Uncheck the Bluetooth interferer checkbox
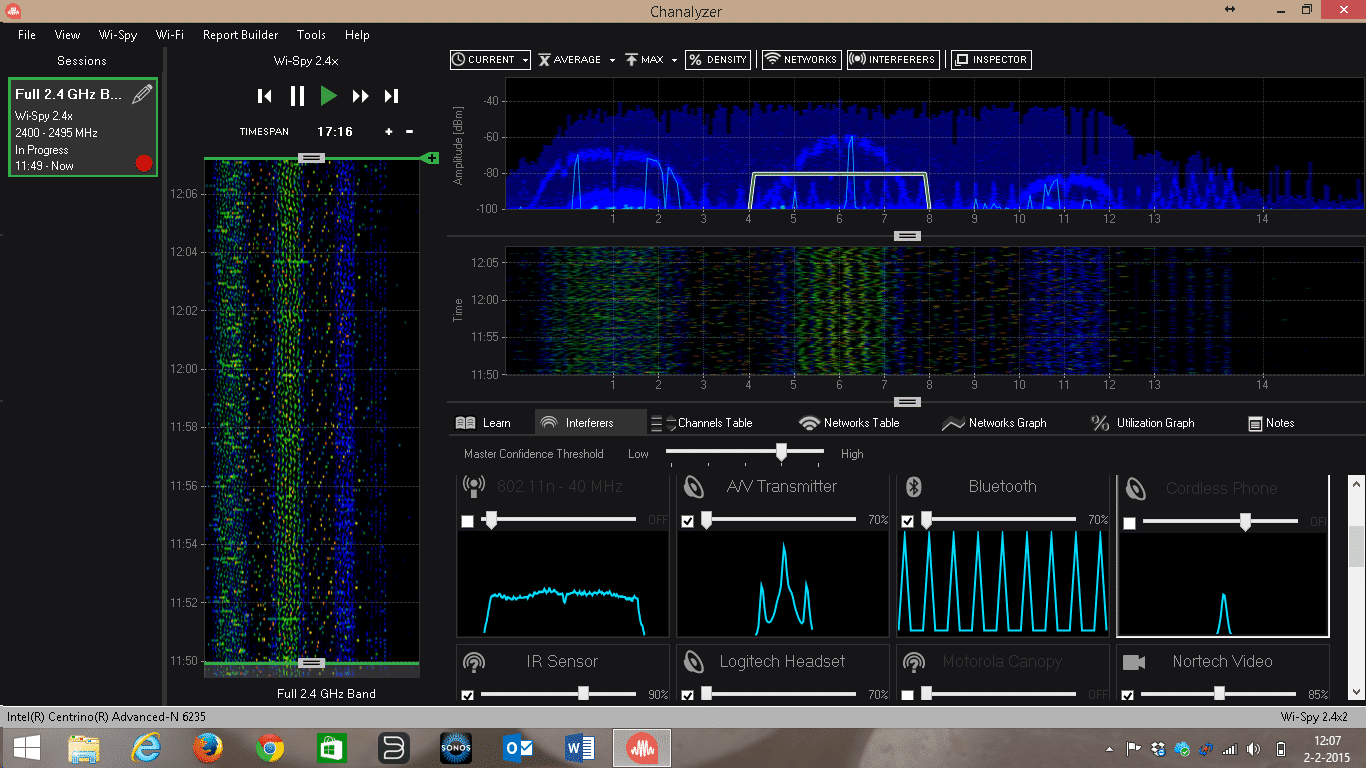The image size is (1366, 768). (907, 521)
